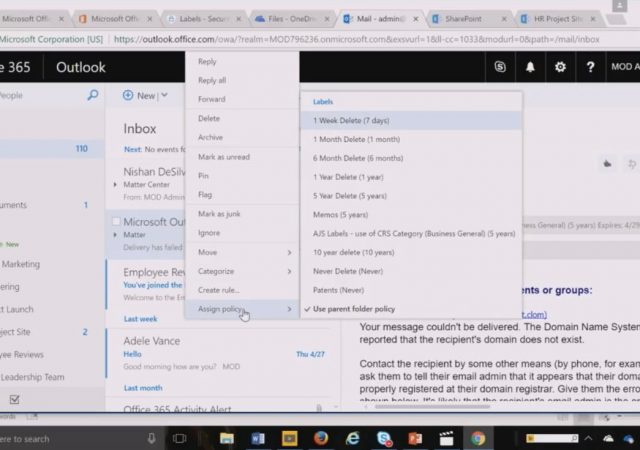Choose Reply all in context menu

[242, 80]
